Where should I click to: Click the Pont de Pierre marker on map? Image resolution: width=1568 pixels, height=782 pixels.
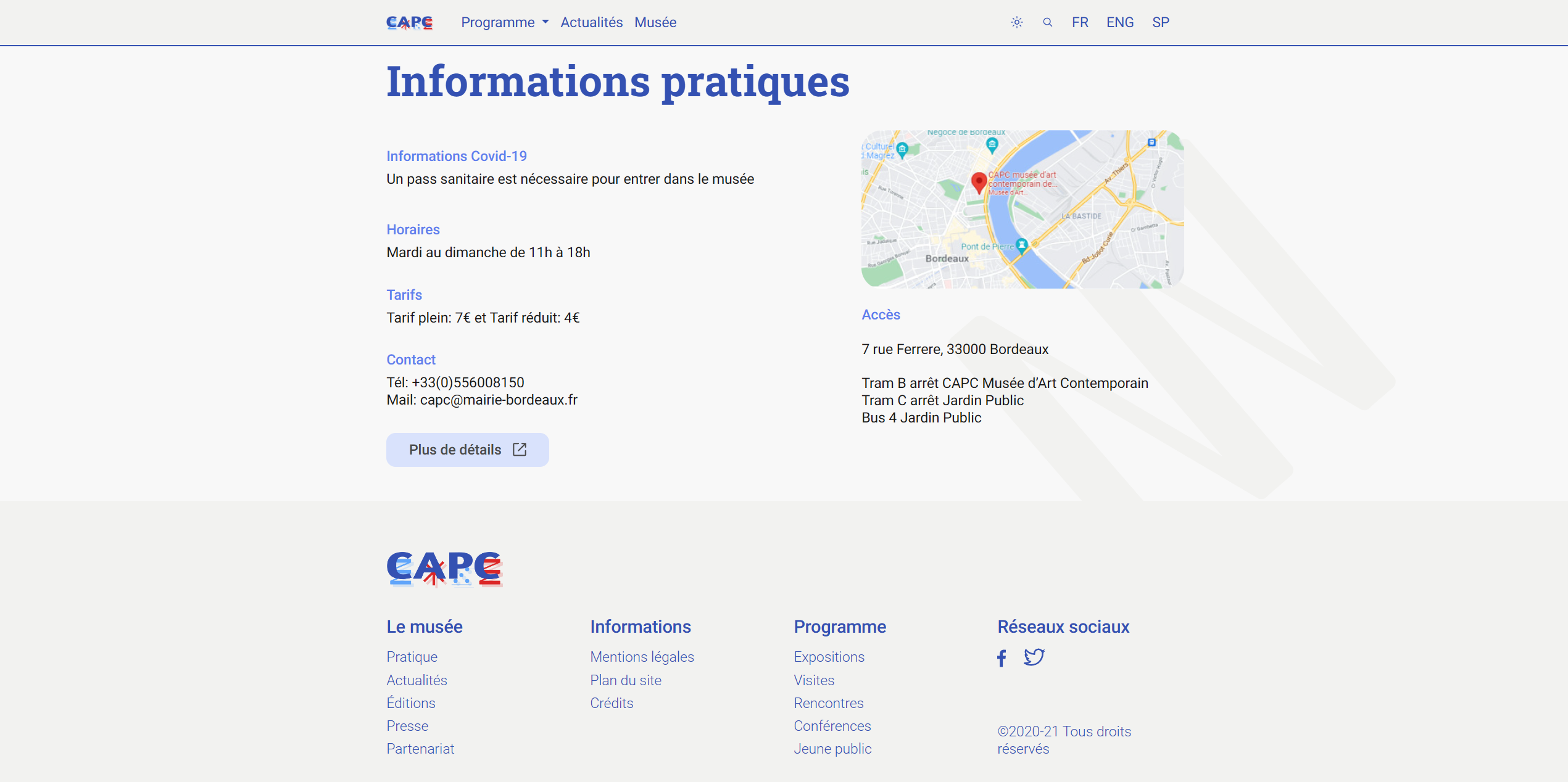pos(1022,245)
